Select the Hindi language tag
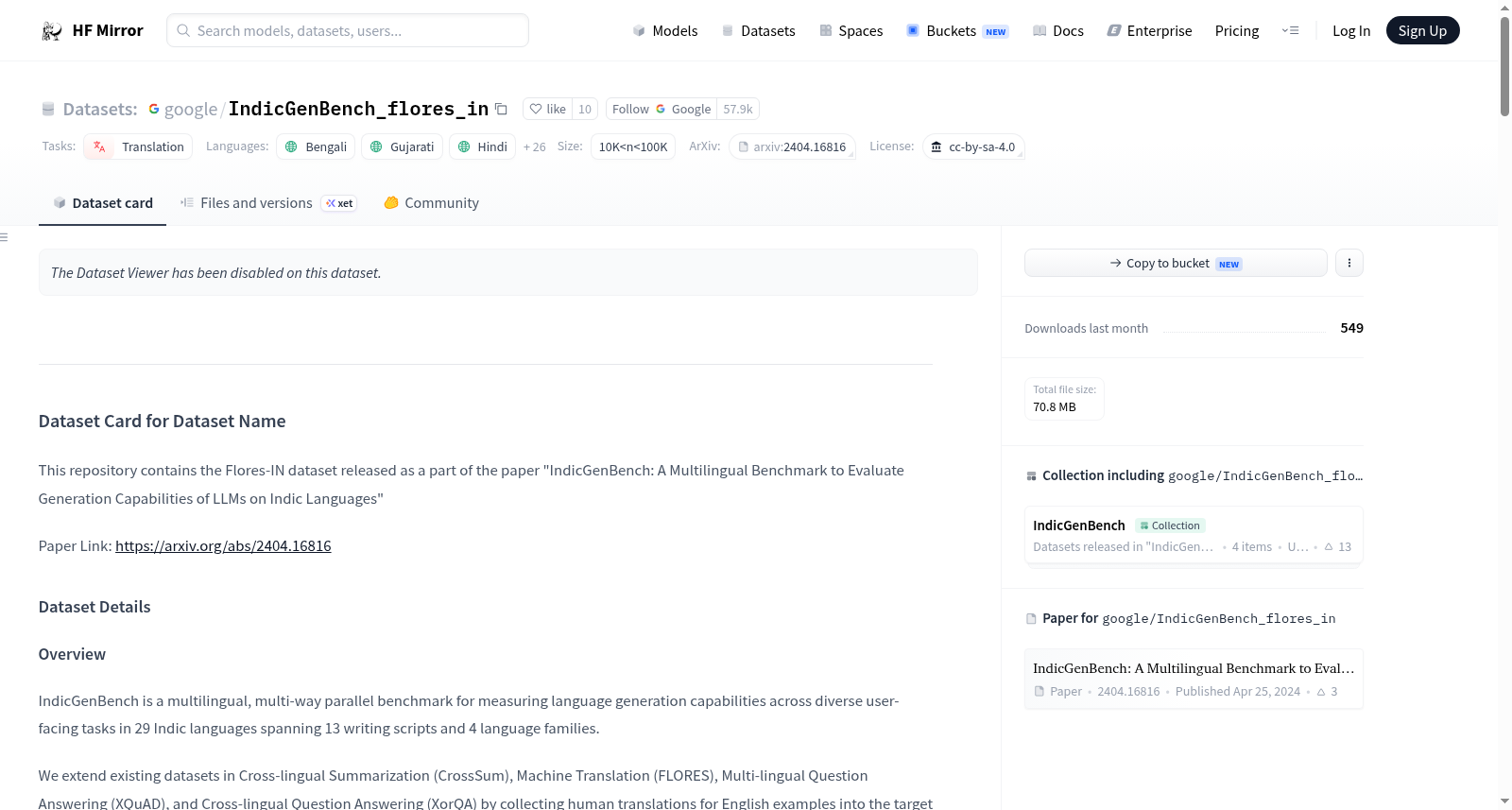This screenshot has height=810, width=1512. point(482,146)
